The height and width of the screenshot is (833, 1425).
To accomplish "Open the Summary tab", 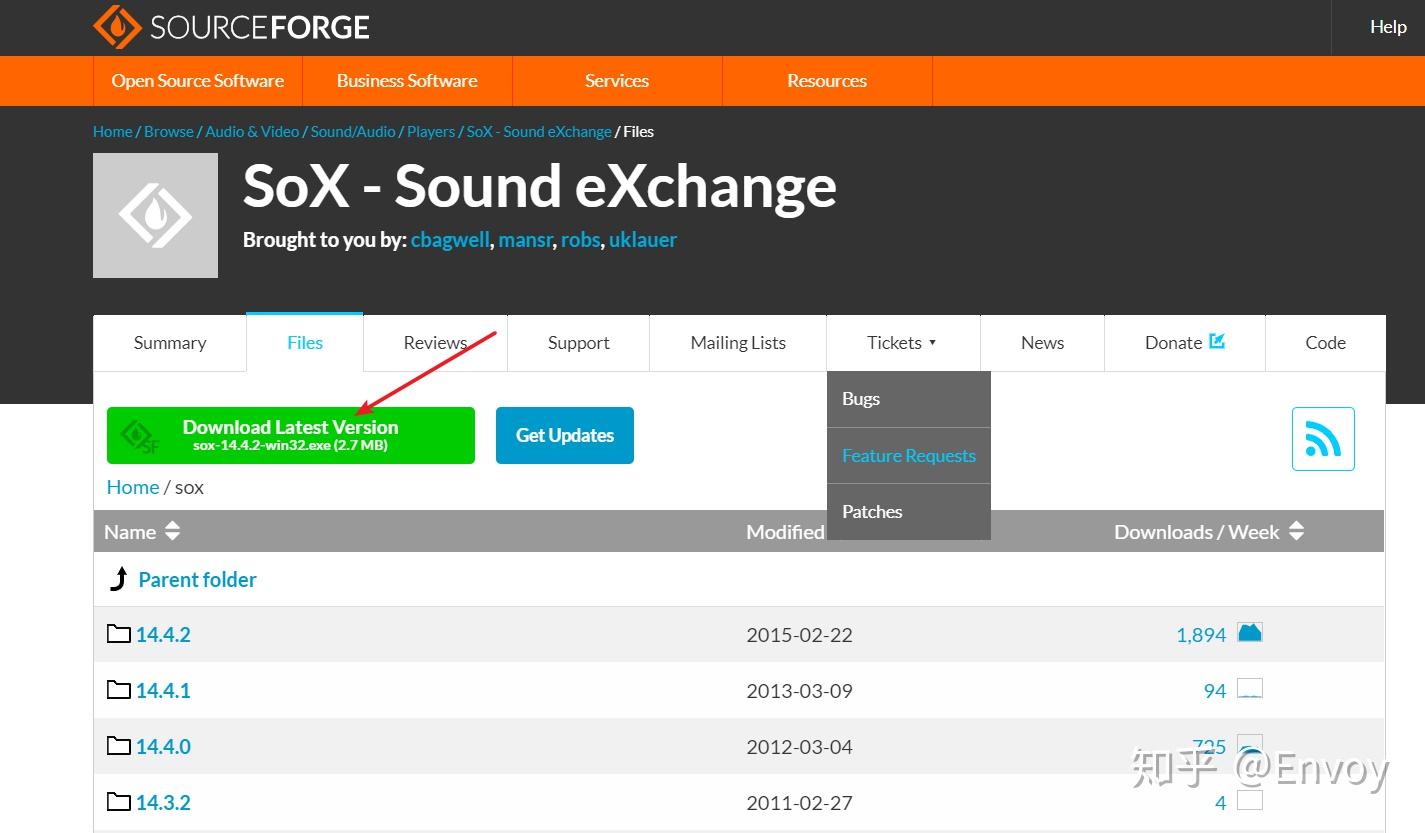I will coord(170,343).
